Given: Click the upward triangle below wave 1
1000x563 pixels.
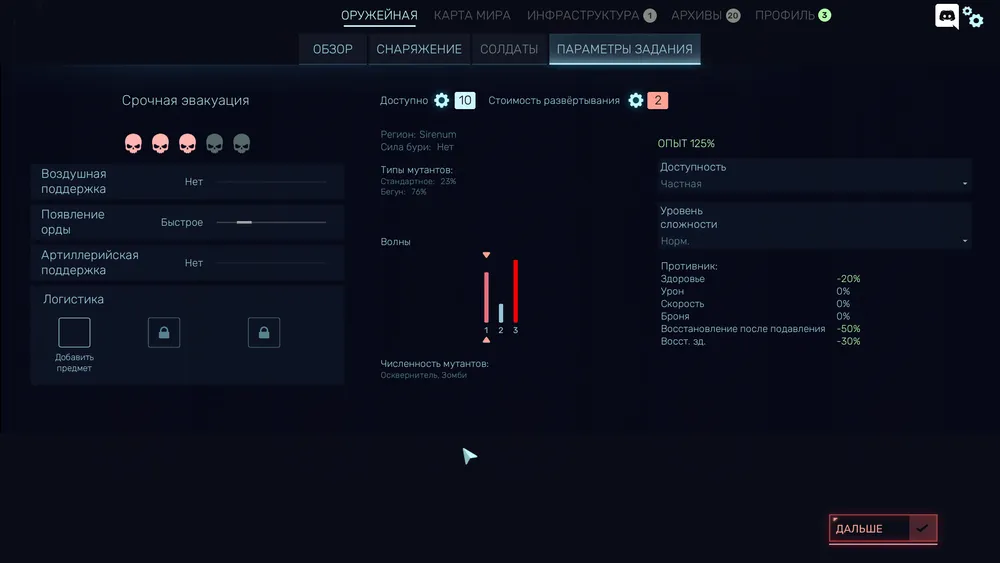Looking at the screenshot, I should 487,340.
